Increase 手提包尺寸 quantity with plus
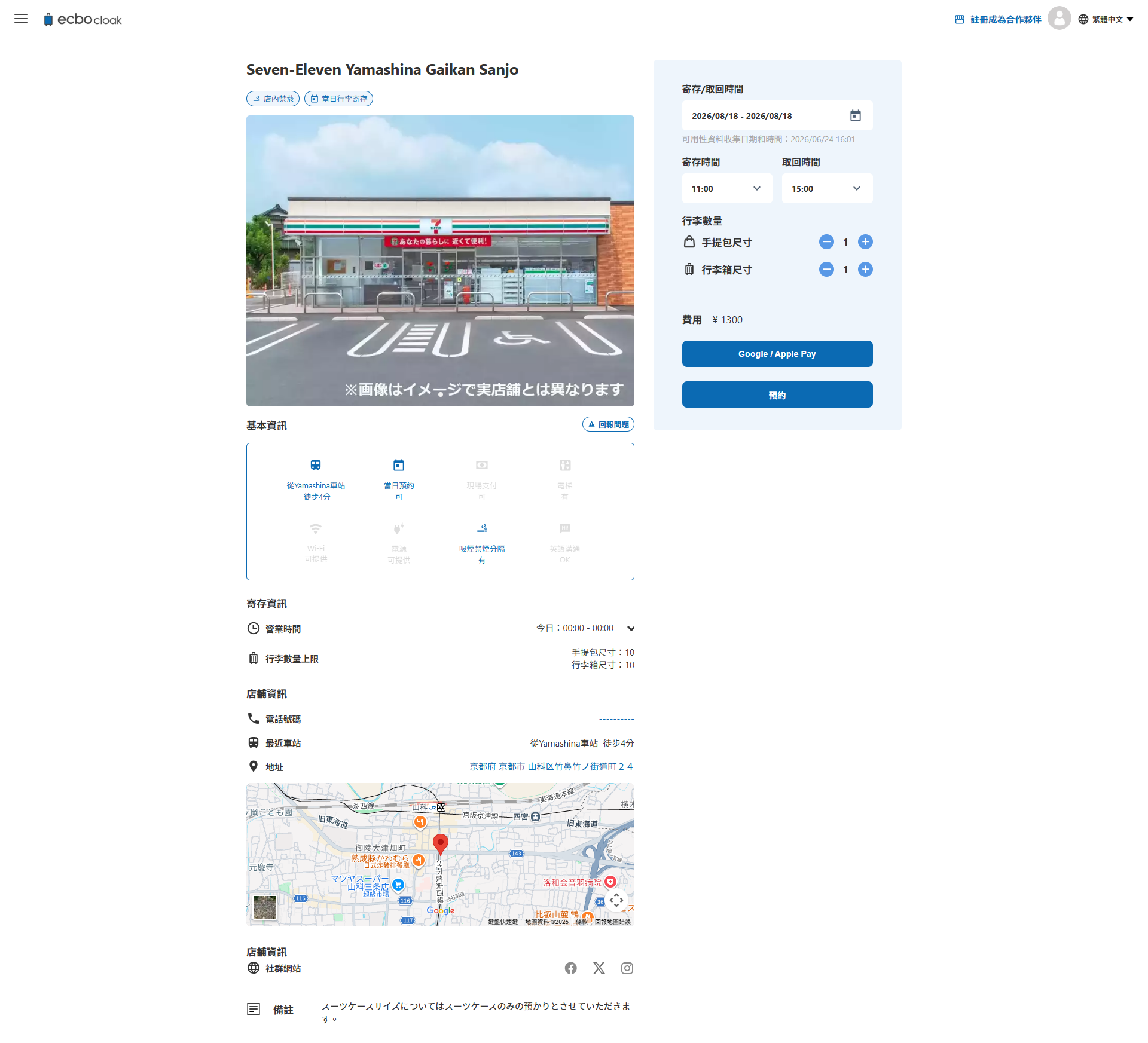Screen dimensions: 1148x1043 pos(865,242)
